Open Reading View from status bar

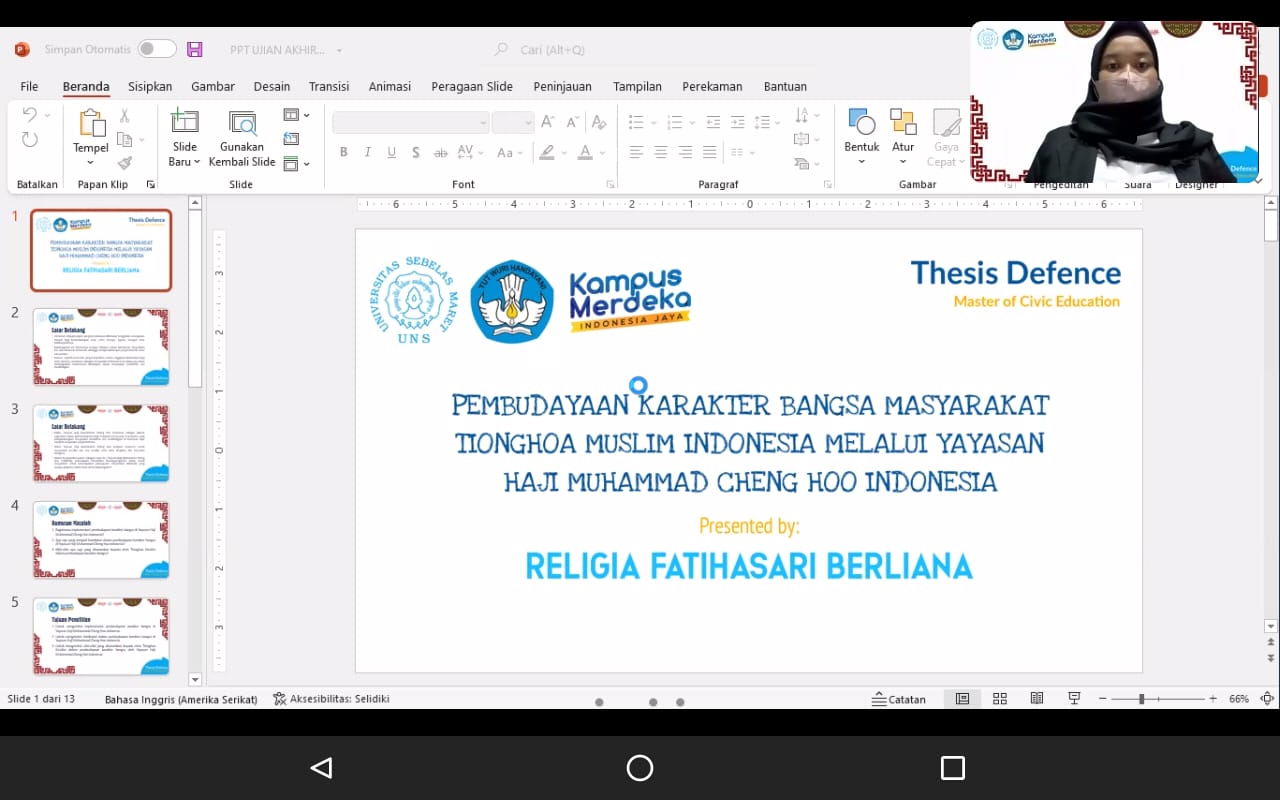click(x=1037, y=699)
